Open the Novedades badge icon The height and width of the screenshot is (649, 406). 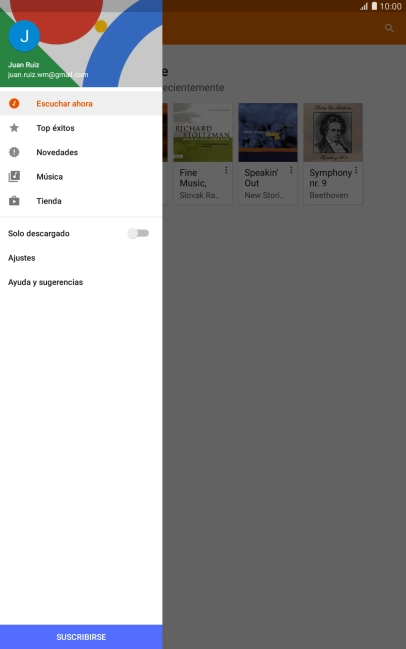14,152
